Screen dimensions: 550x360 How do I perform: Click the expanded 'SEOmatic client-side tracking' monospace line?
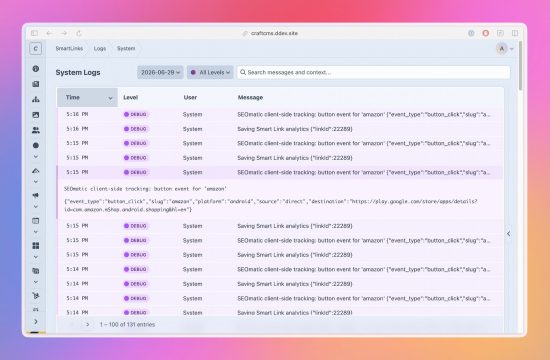[x=145, y=189]
